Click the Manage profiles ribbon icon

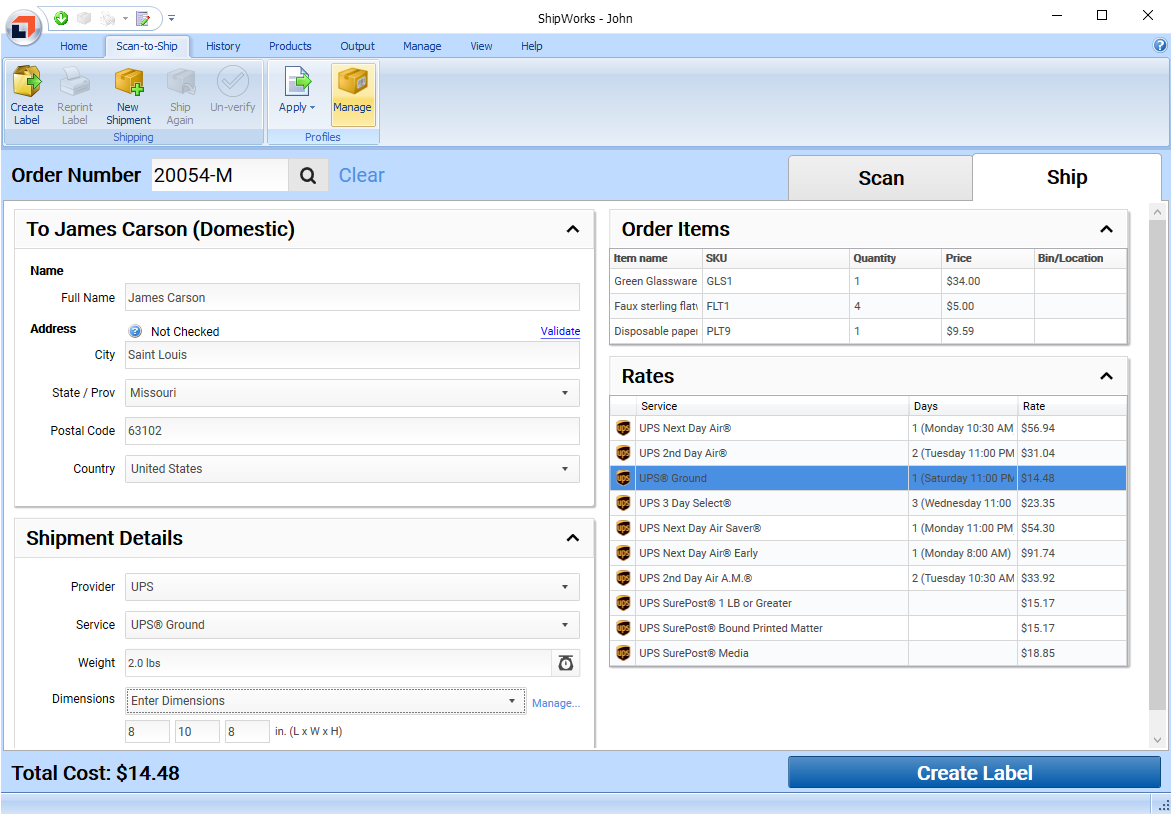353,94
